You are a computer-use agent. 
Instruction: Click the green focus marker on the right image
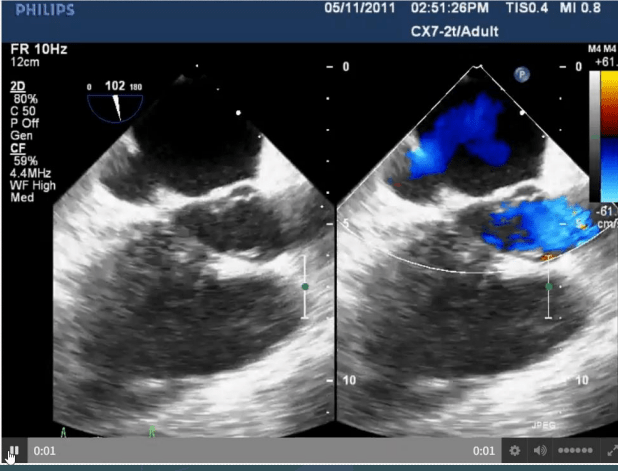(x=548, y=287)
